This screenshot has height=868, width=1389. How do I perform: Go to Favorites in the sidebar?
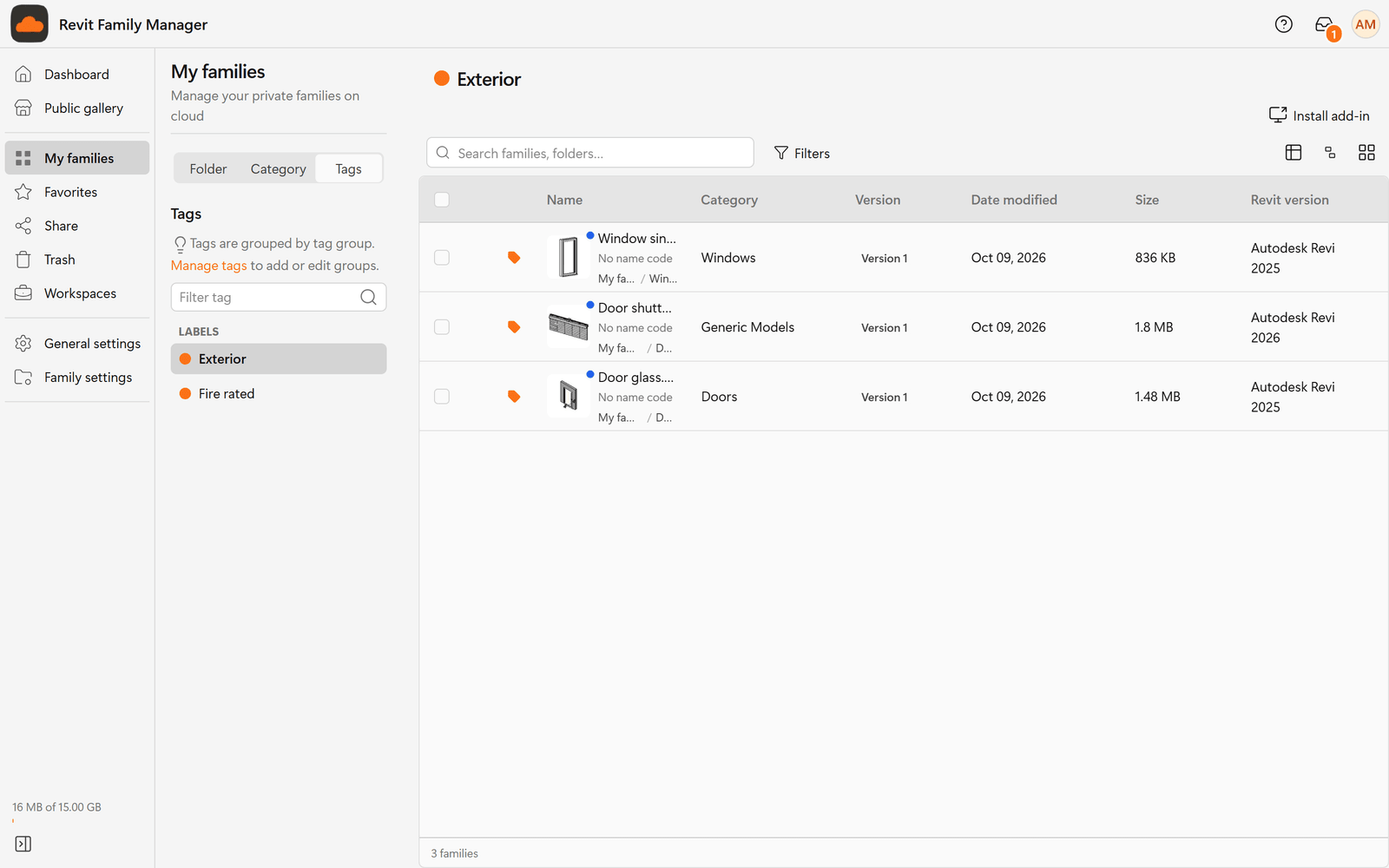tap(76, 192)
